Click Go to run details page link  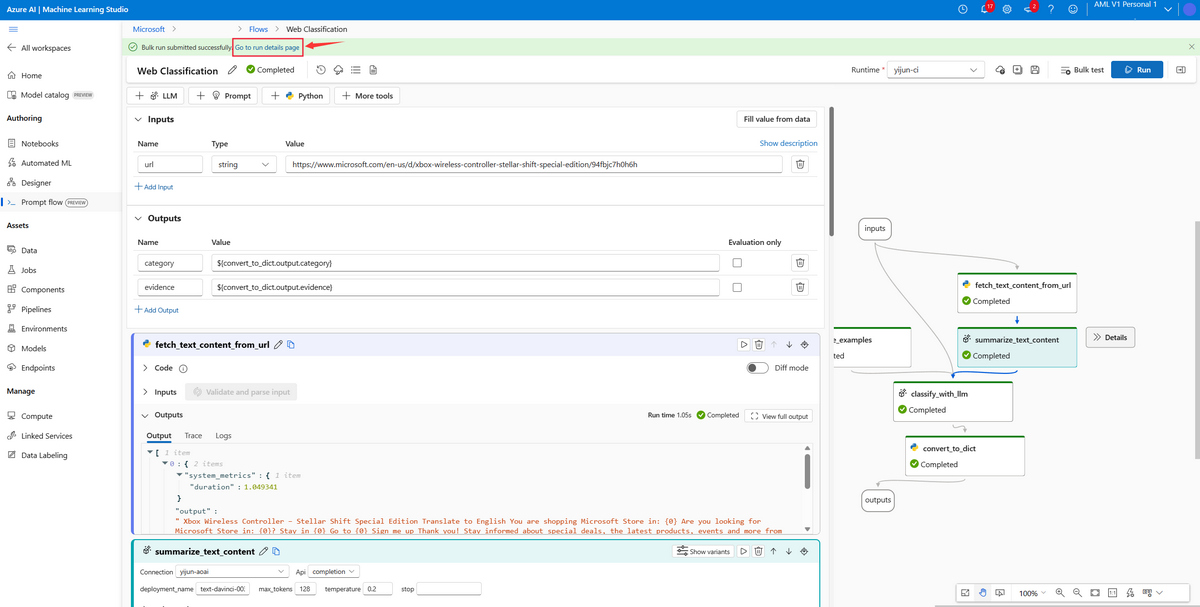click(x=268, y=47)
